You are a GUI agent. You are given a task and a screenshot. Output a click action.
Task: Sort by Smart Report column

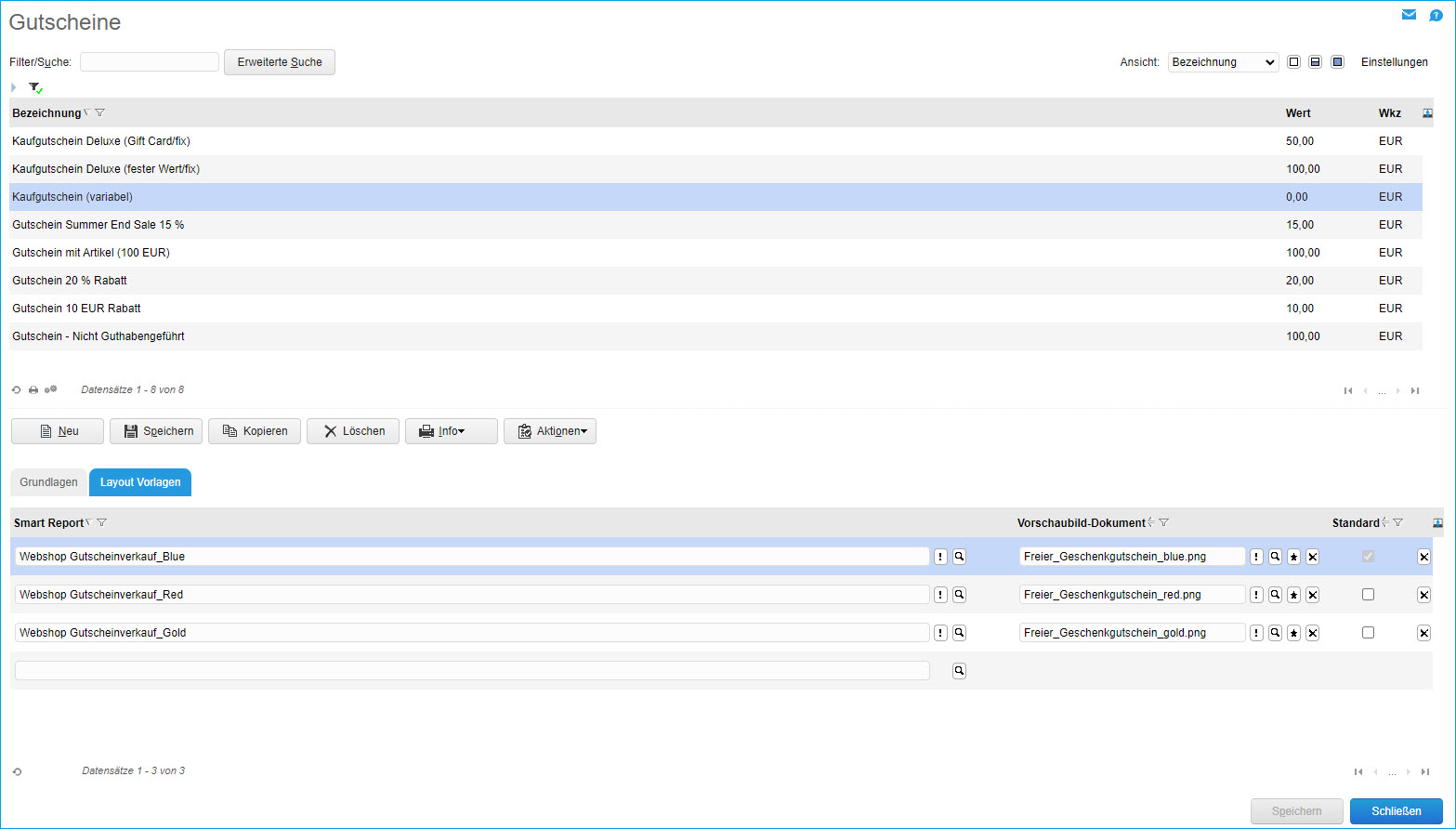click(x=49, y=523)
